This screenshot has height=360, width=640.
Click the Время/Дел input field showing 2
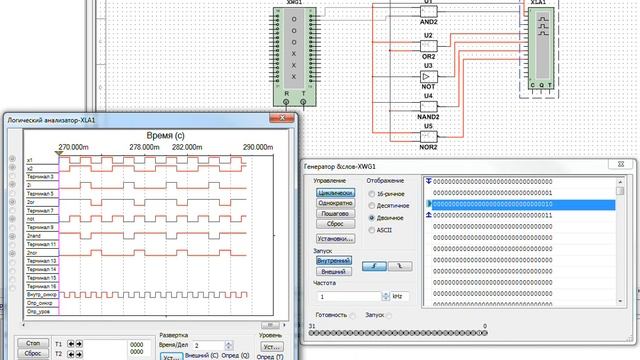coord(208,345)
